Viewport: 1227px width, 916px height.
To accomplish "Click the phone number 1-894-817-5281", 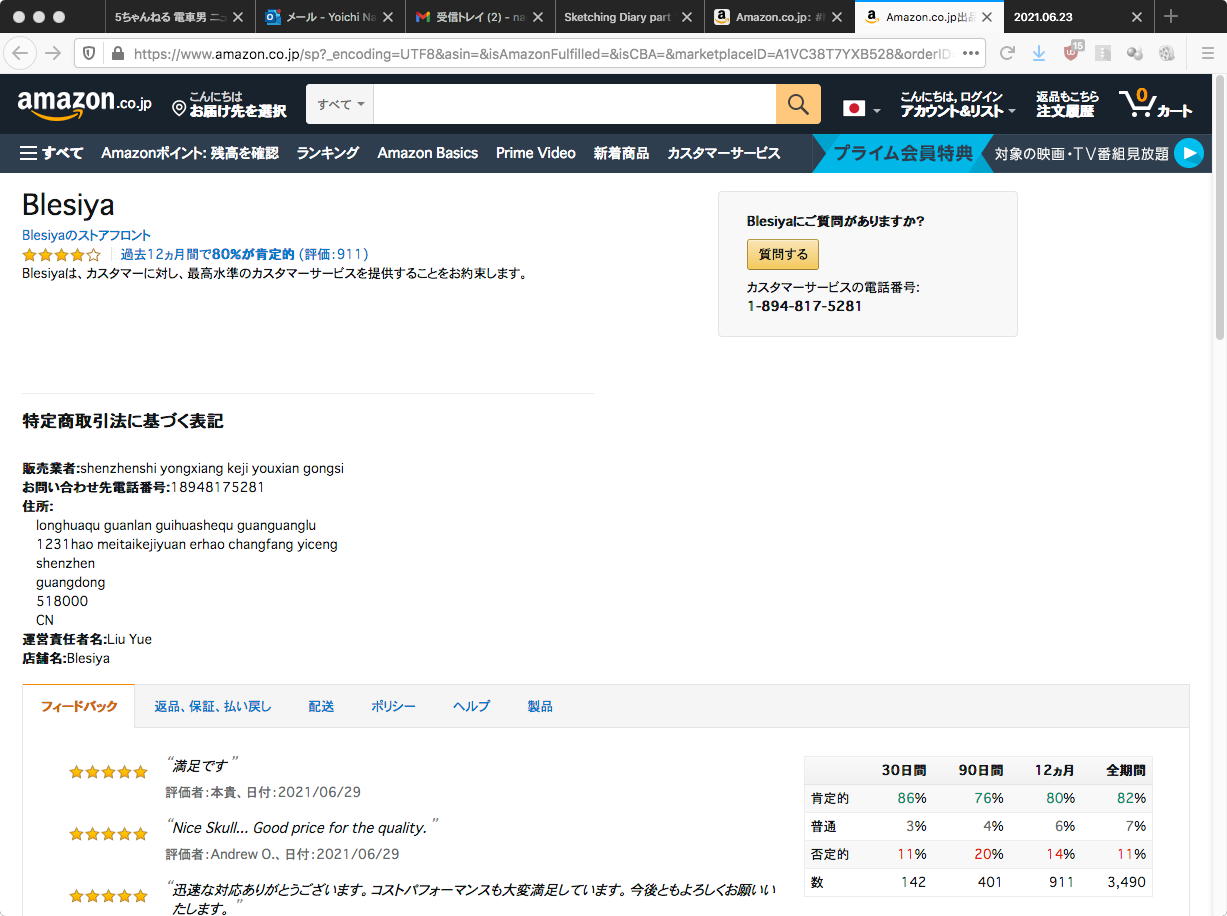I will pyautogui.click(x=804, y=306).
